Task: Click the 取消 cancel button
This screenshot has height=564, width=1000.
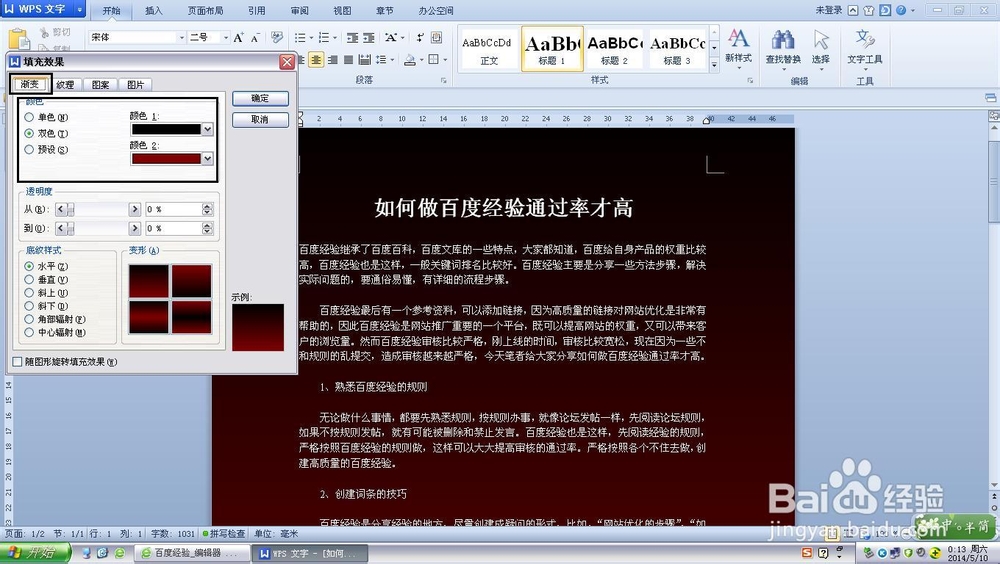Action: [x=260, y=119]
